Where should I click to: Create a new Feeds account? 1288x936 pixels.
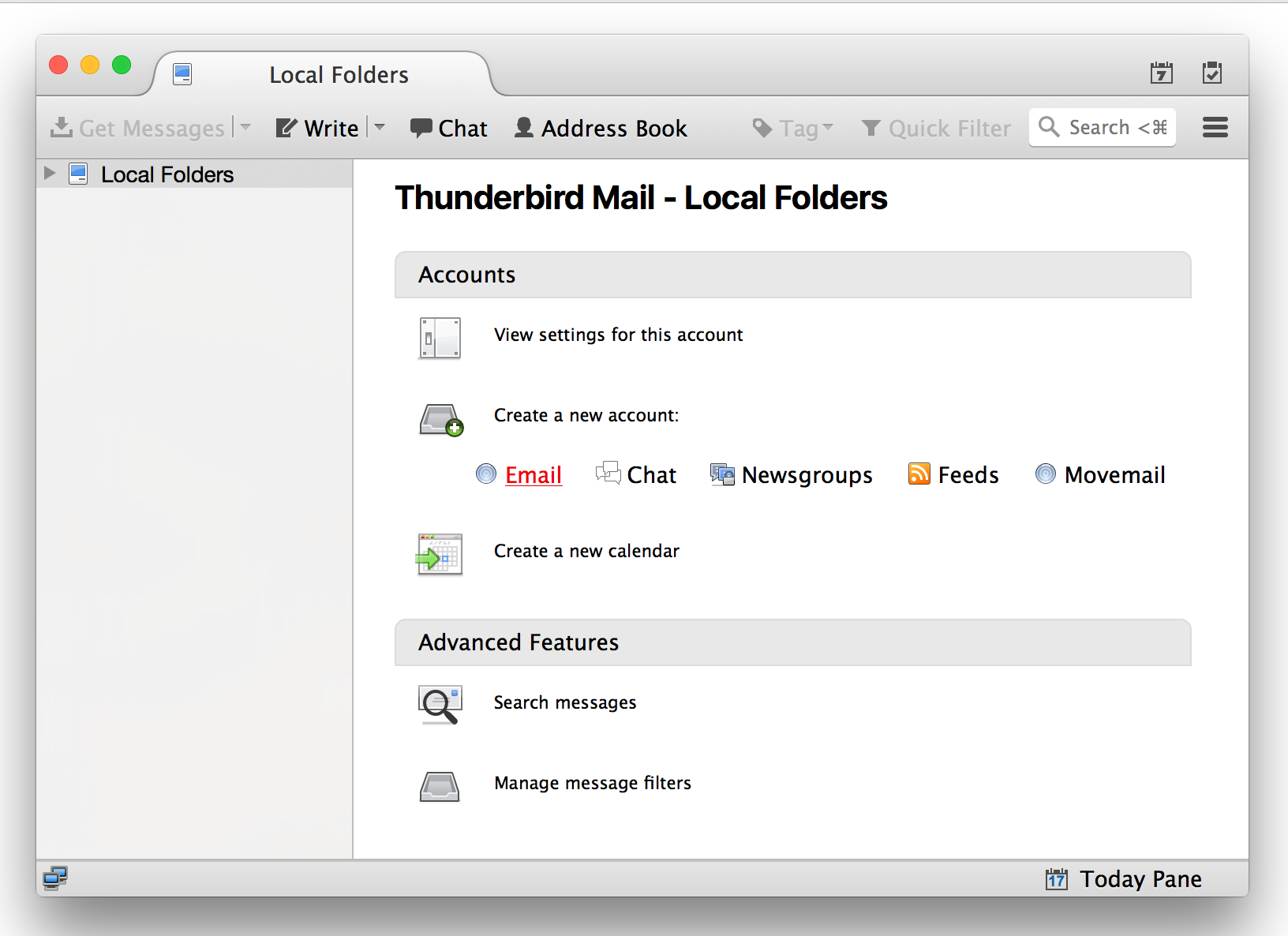pyautogui.click(x=968, y=475)
